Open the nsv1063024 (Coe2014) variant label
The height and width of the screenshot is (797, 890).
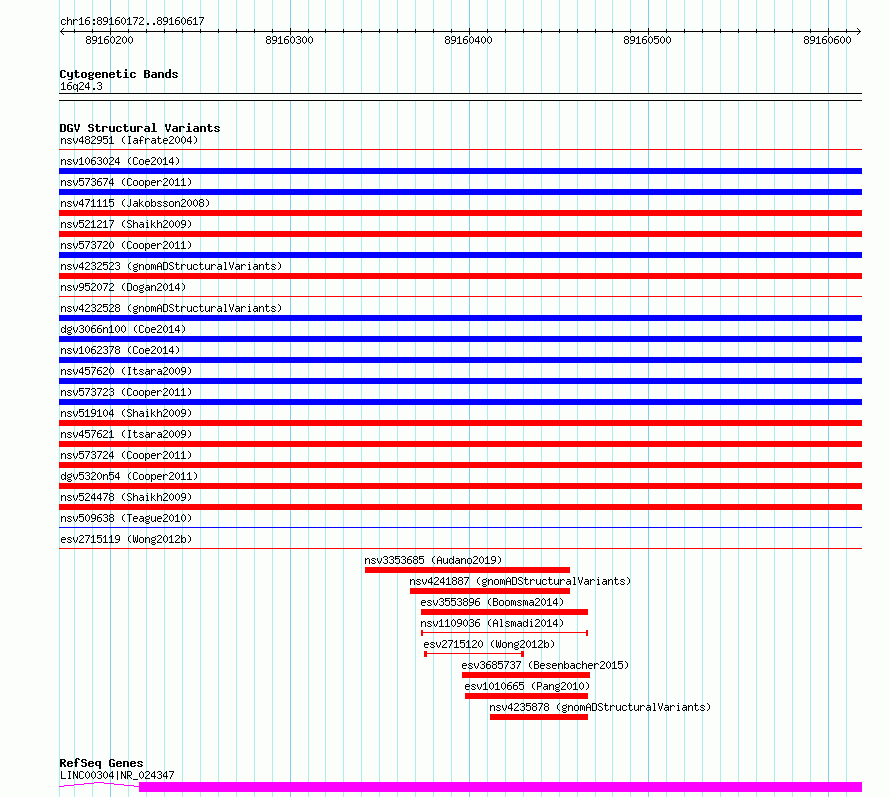[120, 161]
